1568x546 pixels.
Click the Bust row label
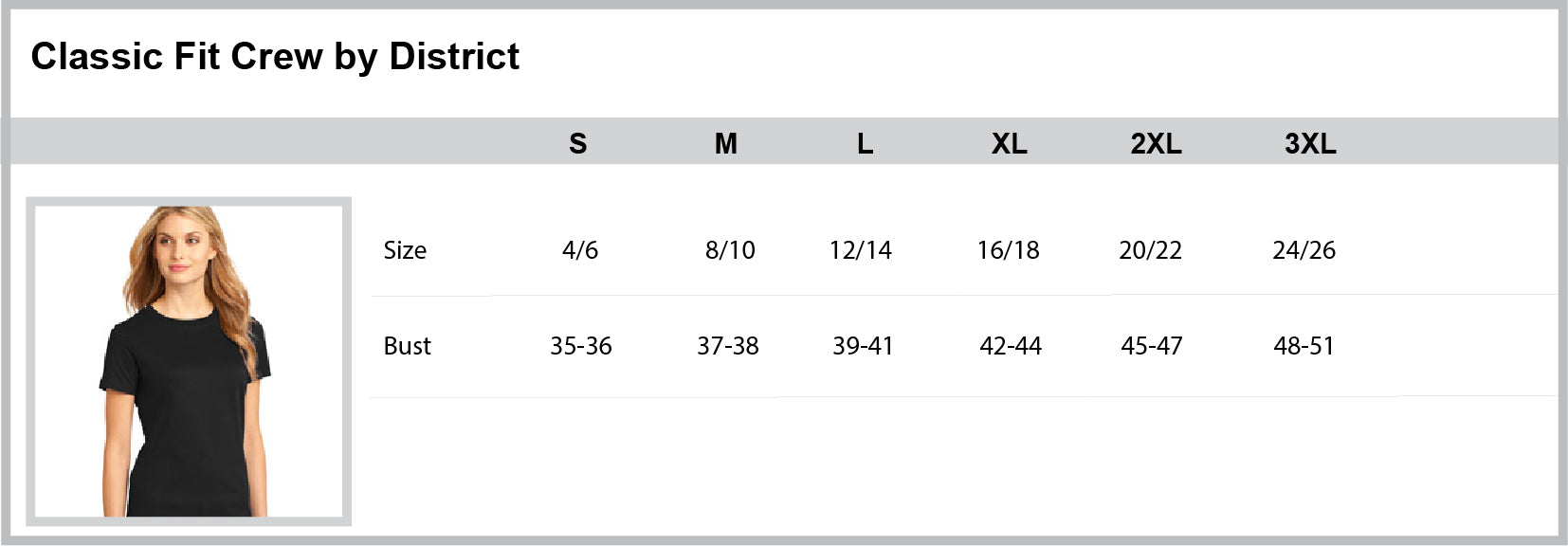[x=407, y=346]
